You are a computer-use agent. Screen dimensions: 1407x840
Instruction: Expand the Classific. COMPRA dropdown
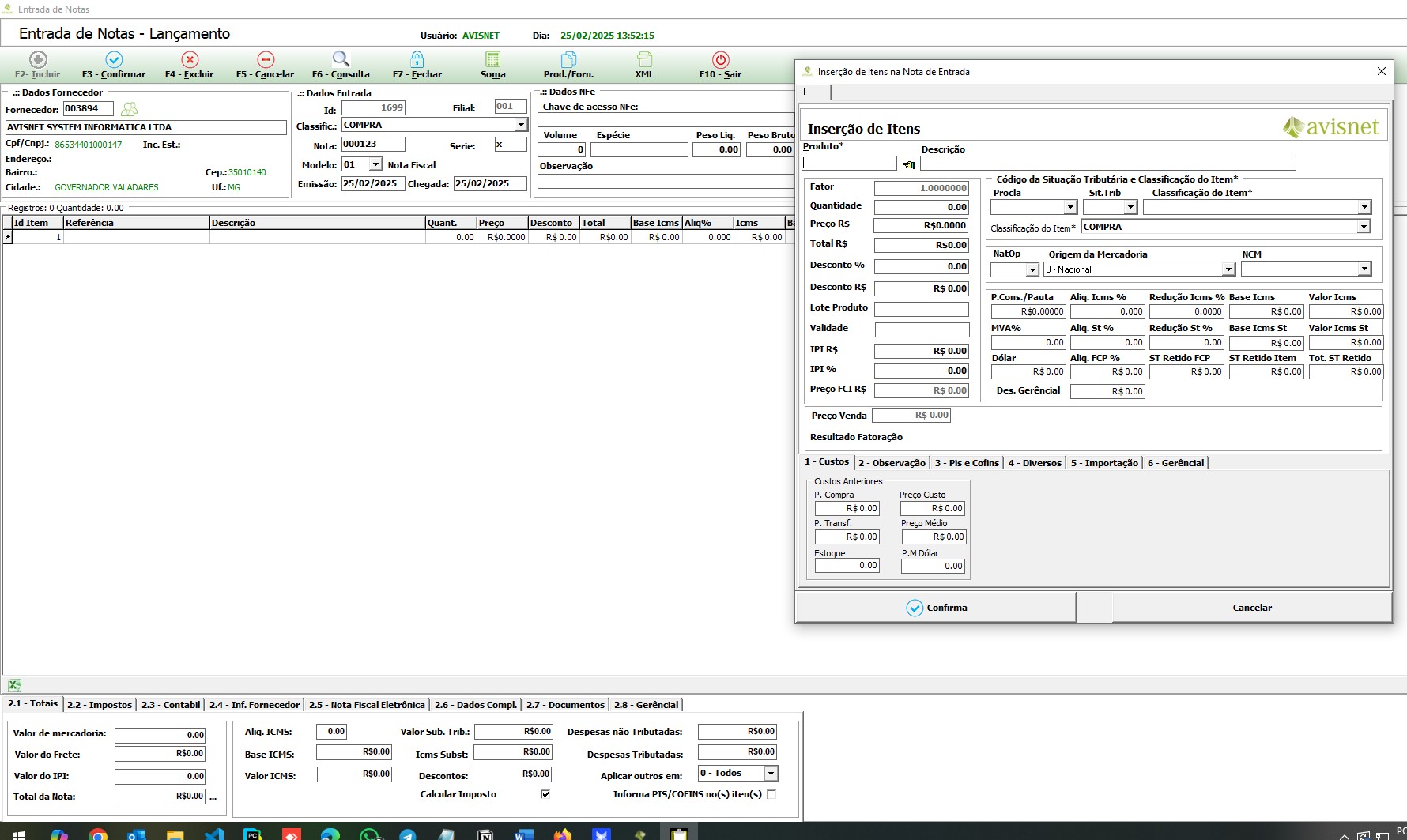[x=520, y=125]
